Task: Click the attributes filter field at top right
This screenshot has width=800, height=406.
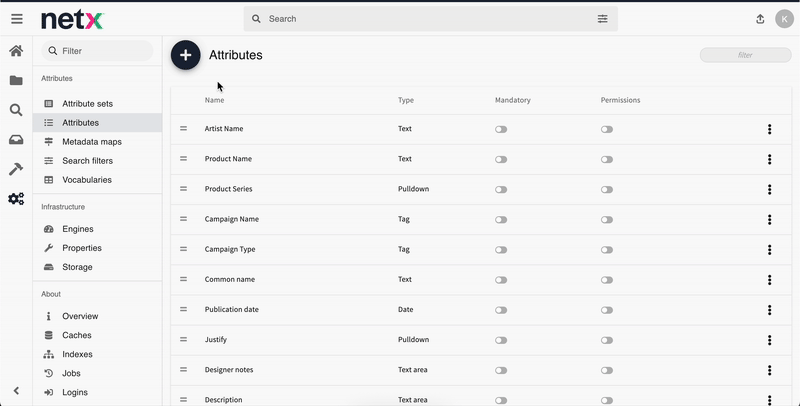Action: pos(745,55)
